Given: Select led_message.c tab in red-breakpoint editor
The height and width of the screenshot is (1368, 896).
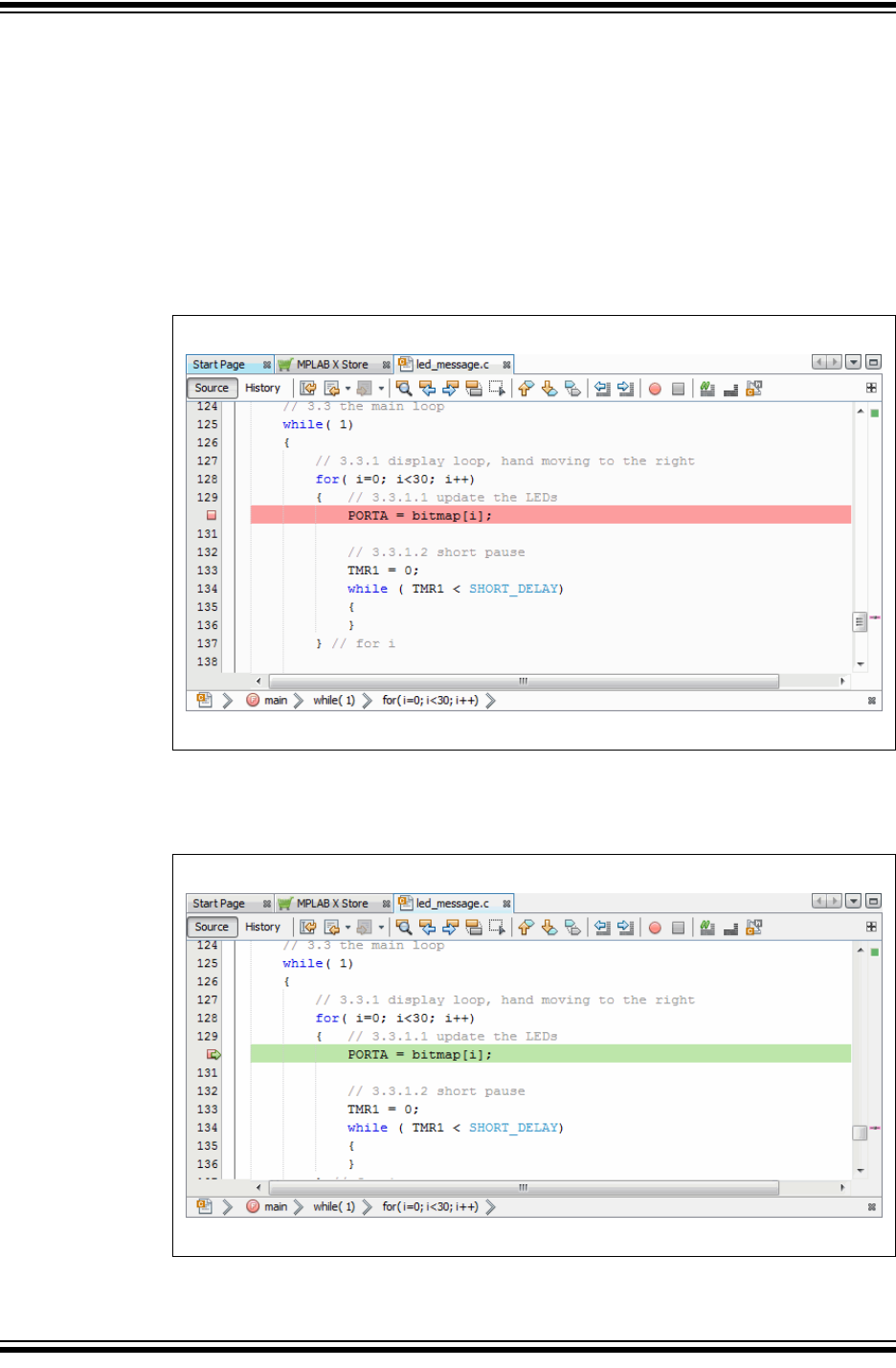Looking at the screenshot, I should coord(453,365).
